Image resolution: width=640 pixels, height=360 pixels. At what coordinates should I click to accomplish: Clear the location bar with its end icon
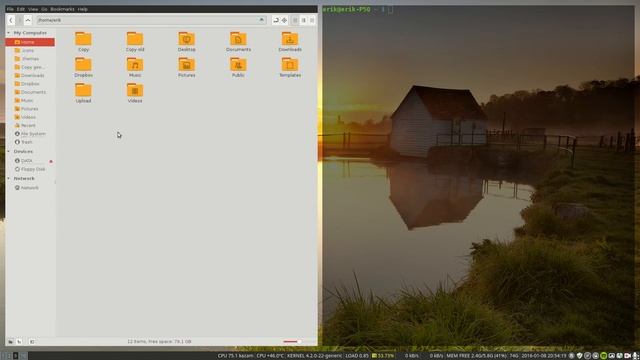[x=261, y=20]
